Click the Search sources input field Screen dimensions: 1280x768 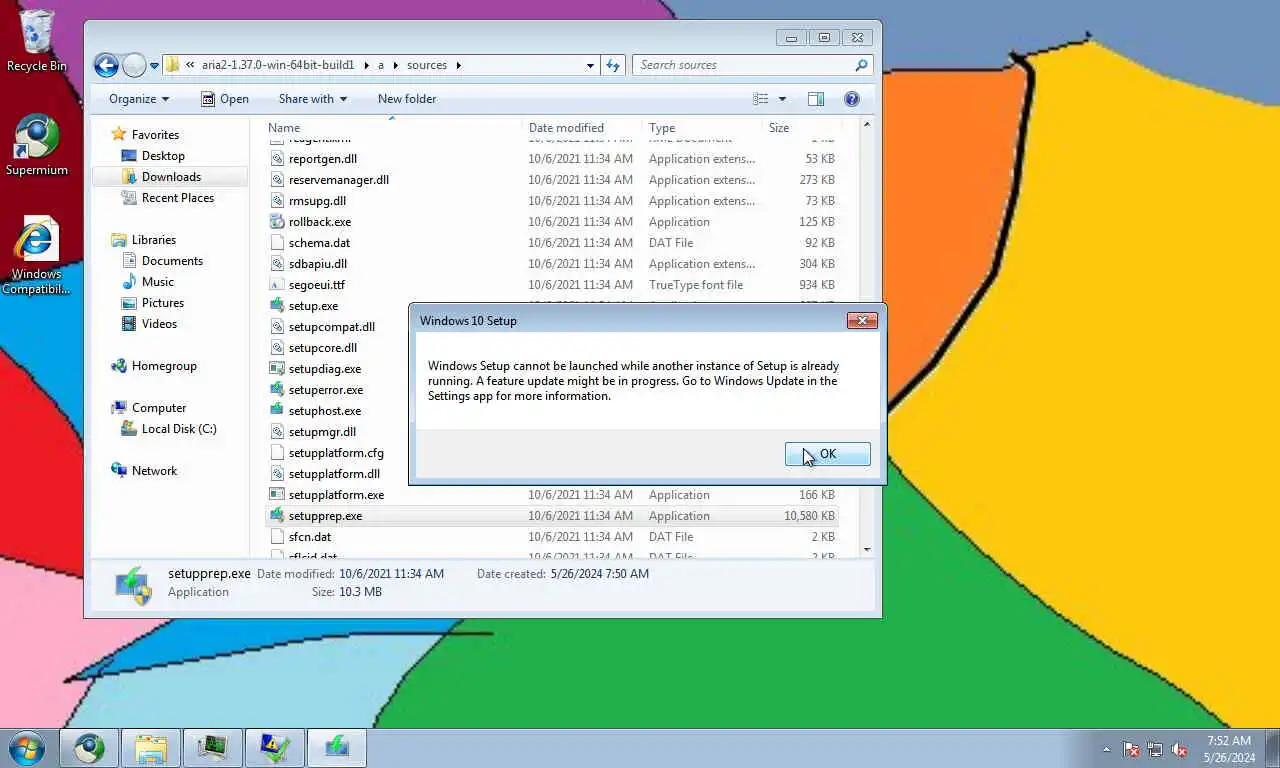pyautogui.click(x=744, y=65)
